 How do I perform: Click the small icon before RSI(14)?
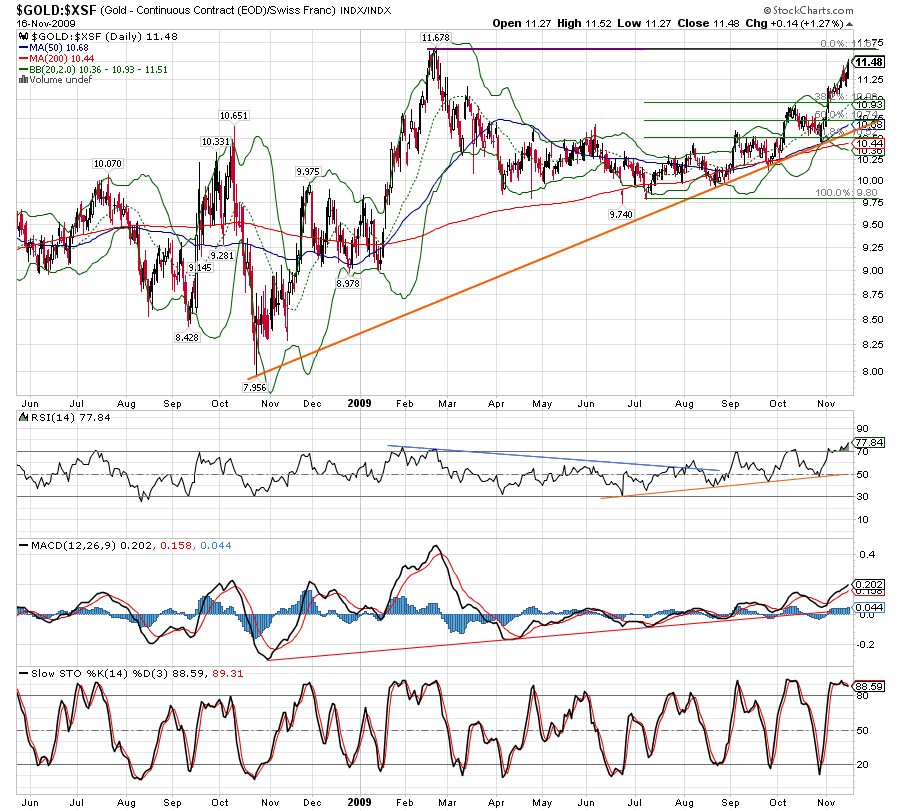24,417
